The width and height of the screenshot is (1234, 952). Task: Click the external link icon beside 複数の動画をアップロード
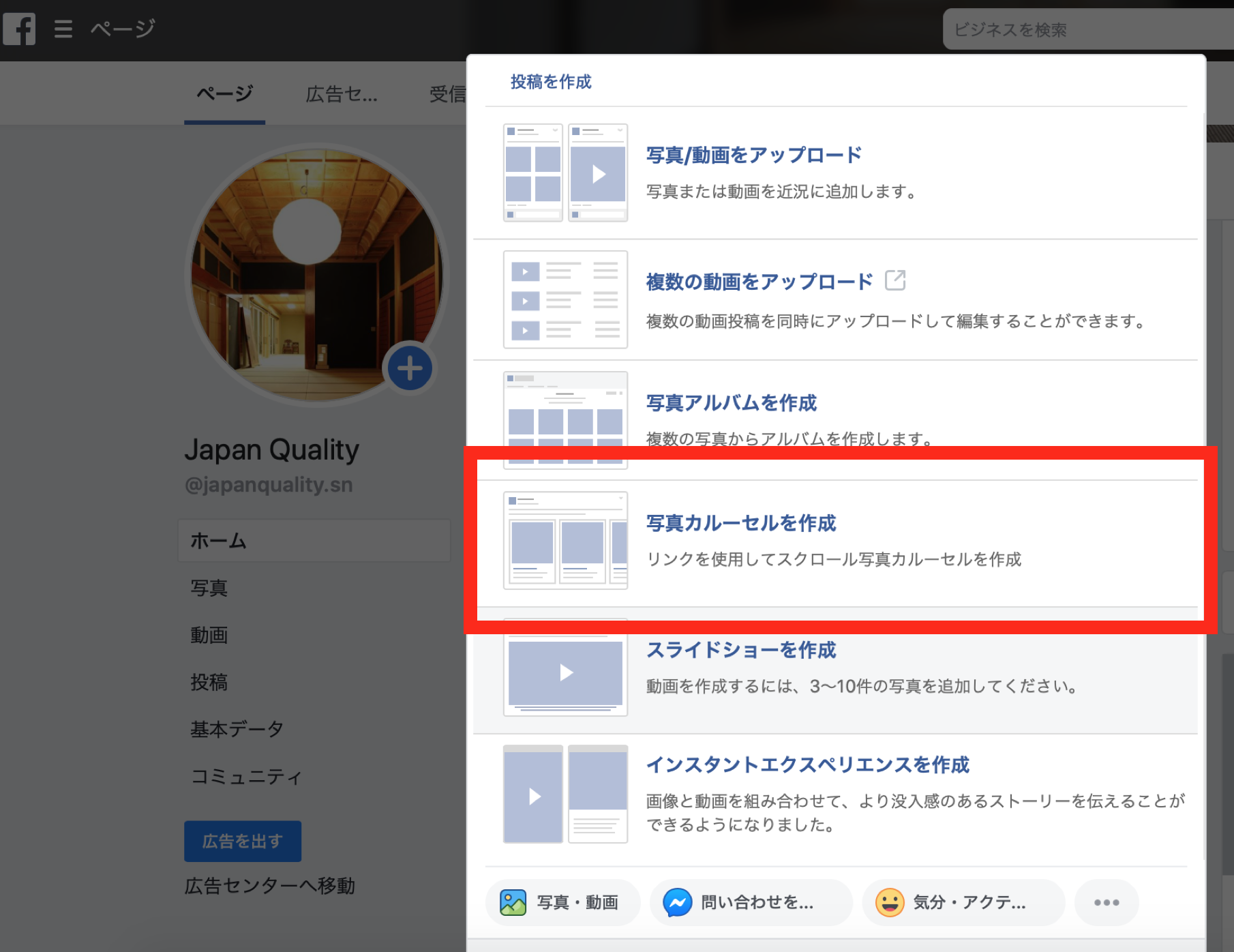(894, 280)
